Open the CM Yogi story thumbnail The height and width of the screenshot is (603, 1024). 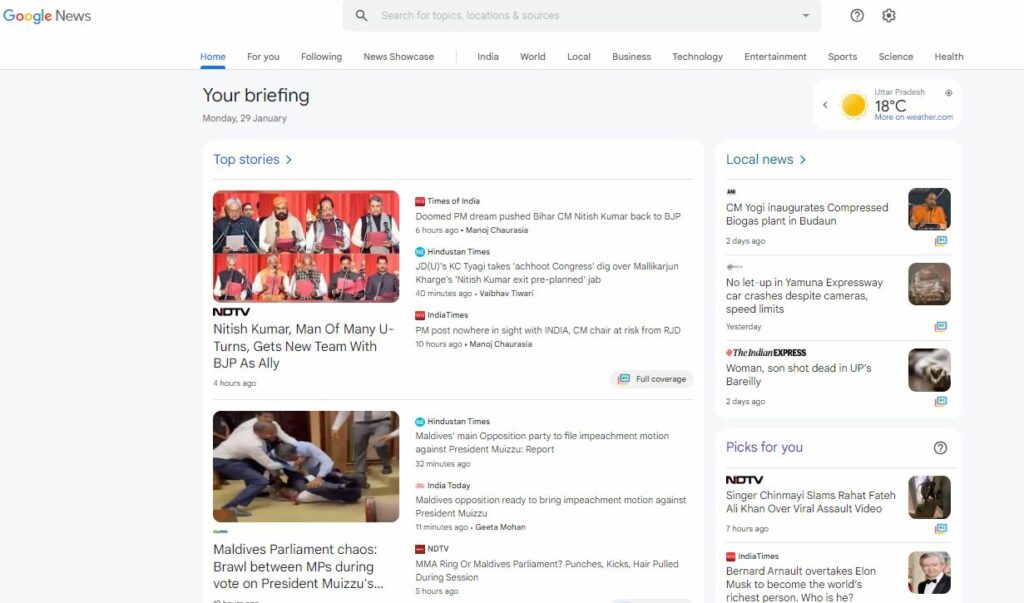pyautogui.click(x=929, y=209)
